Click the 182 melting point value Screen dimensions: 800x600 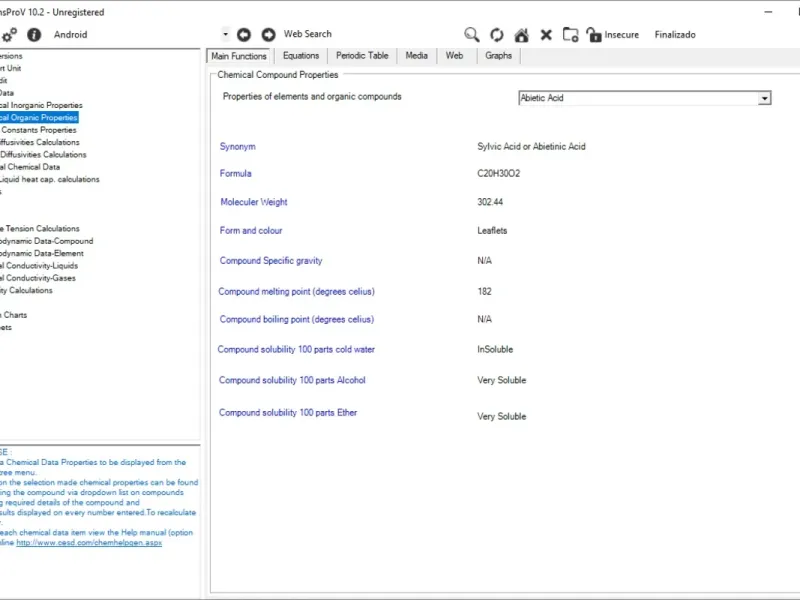click(484, 292)
